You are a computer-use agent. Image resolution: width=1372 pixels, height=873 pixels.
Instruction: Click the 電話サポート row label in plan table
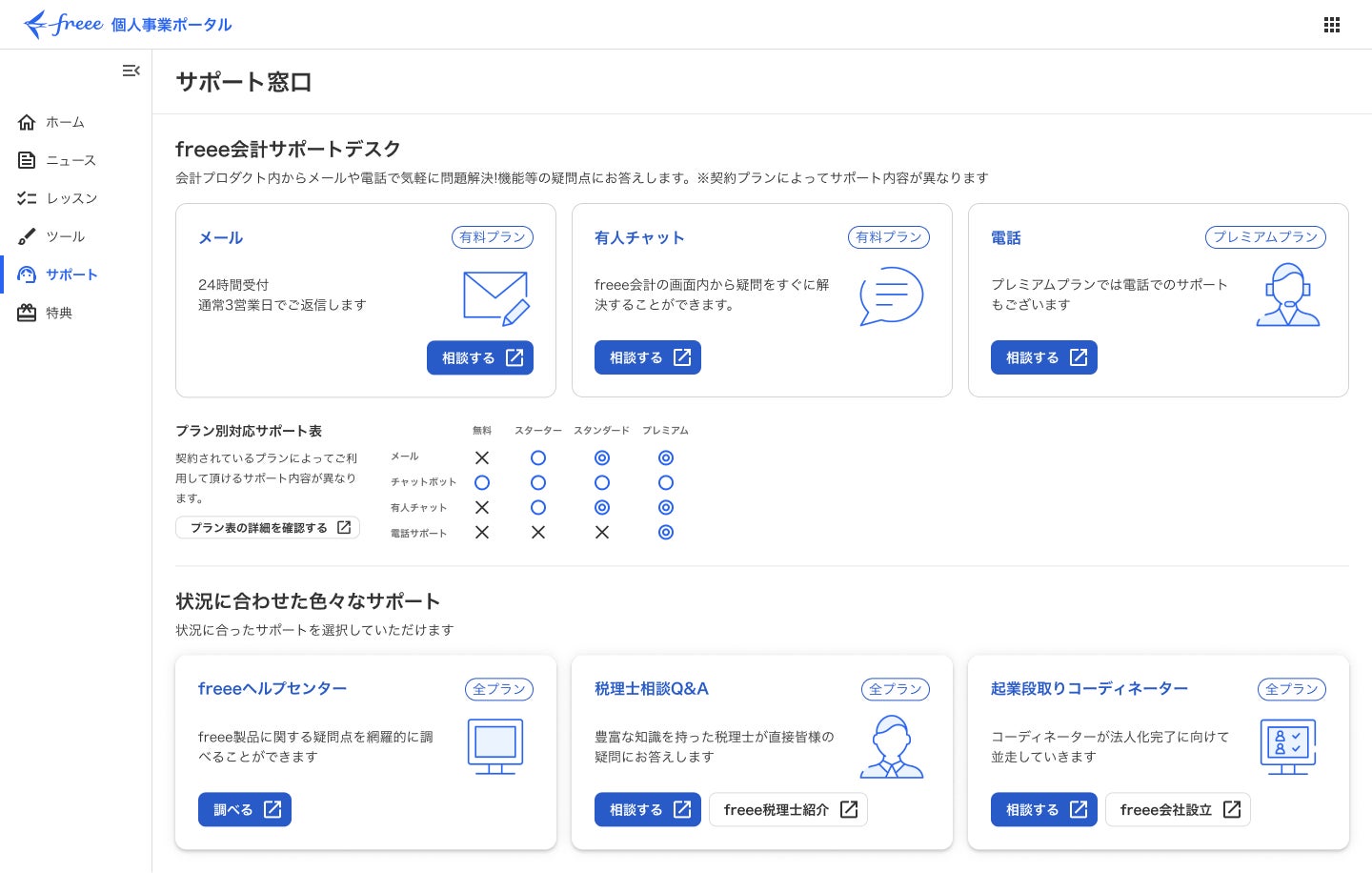coord(418,534)
